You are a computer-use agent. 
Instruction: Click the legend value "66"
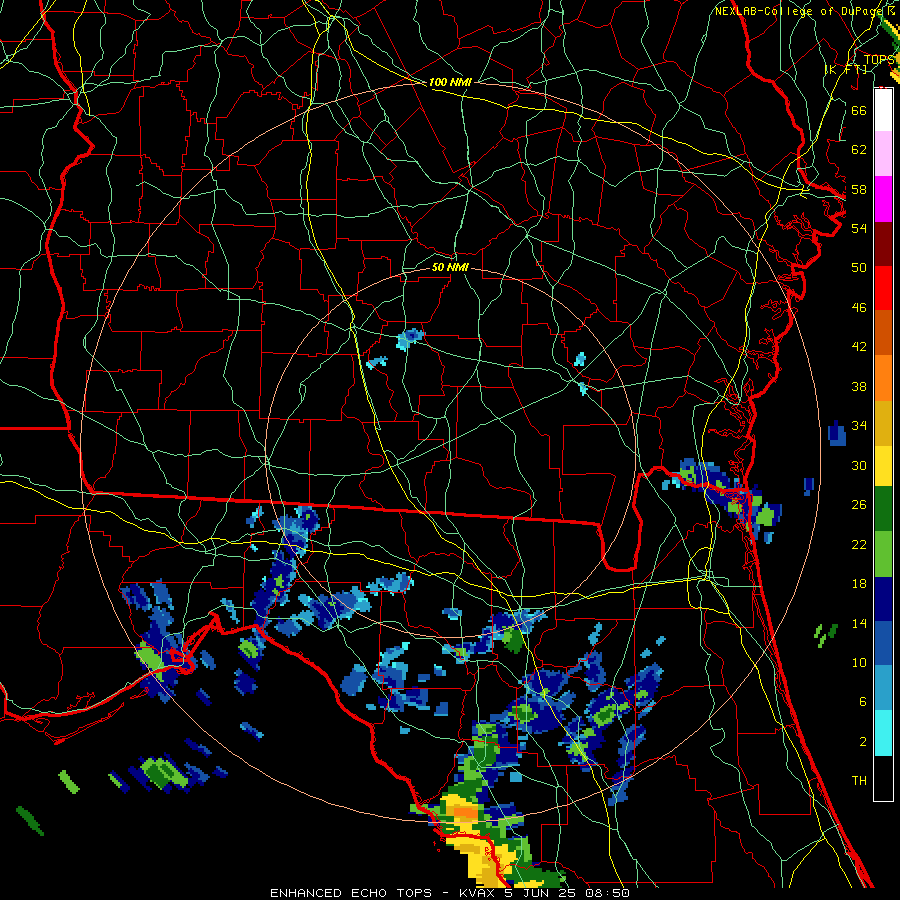tap(859, 110)
